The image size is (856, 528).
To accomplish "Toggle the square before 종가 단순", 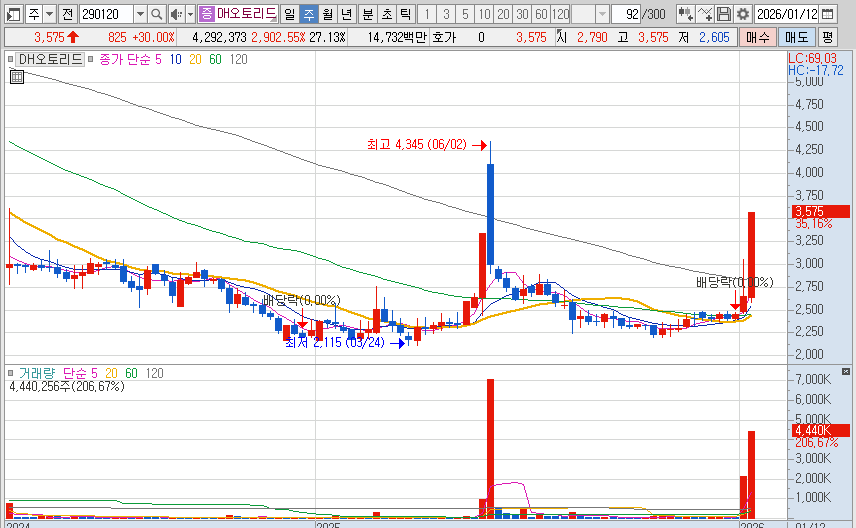I will coord(91,59).
